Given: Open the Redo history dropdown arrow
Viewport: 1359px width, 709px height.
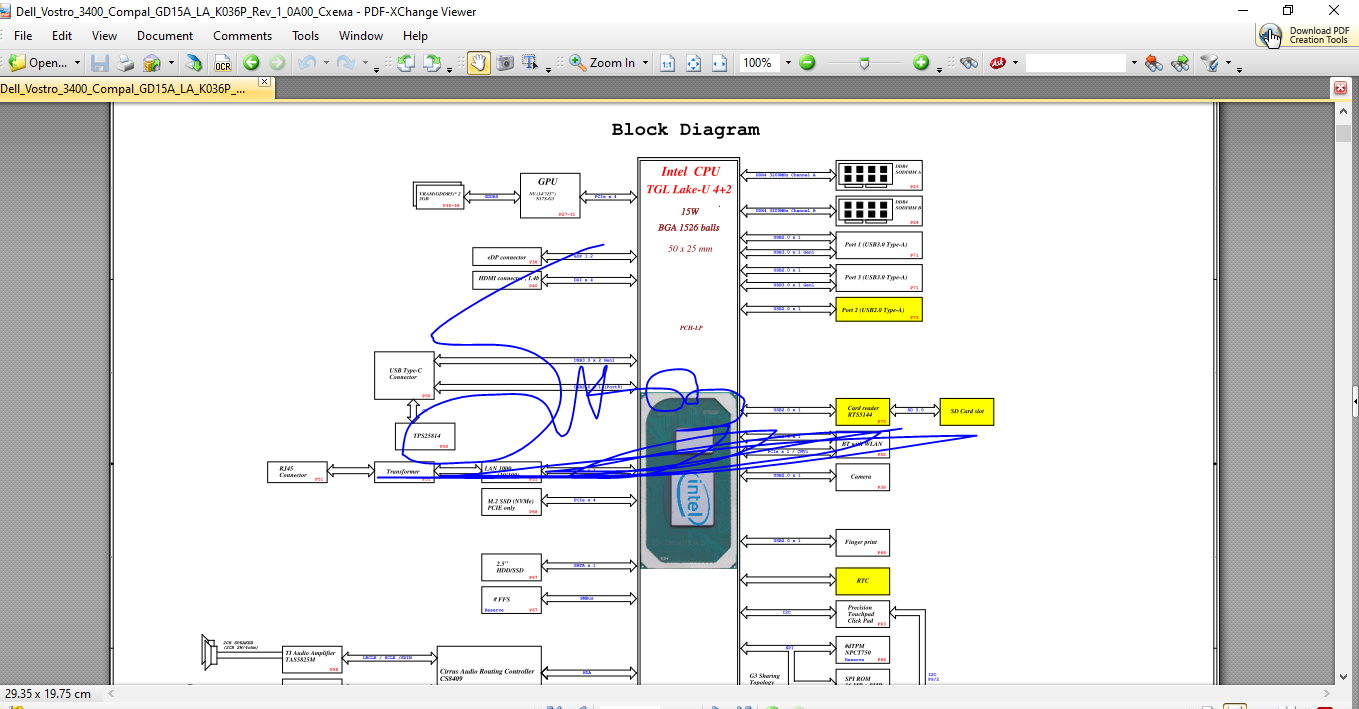Looking at the screenshot, I should 365,63.
